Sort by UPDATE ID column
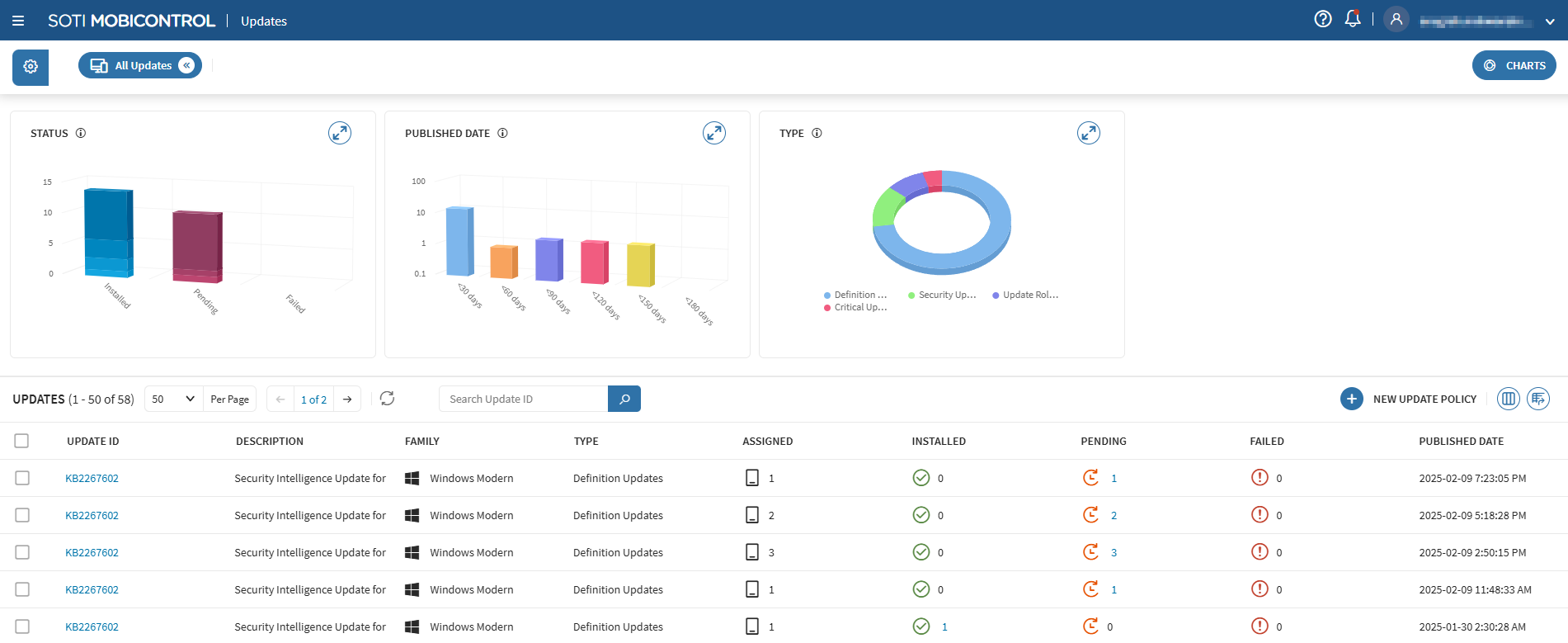This screenshot has height=643, width=1568. tap(93, 442)
